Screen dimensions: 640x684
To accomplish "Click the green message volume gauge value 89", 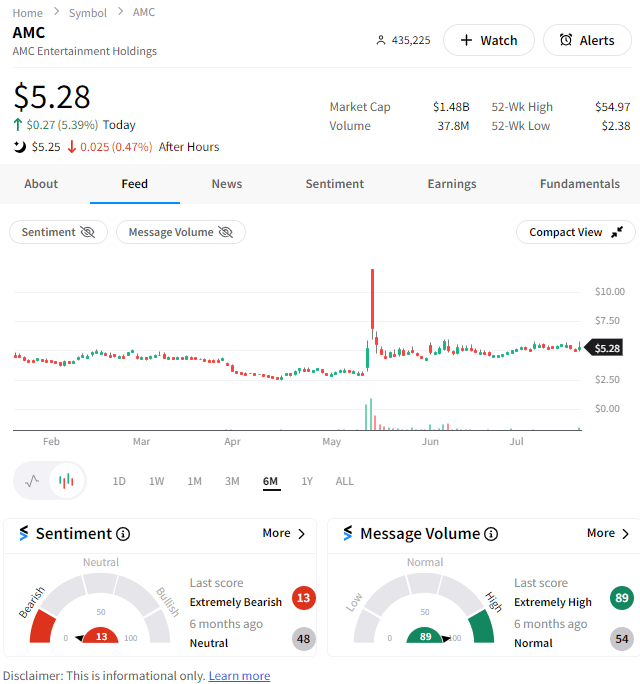I will click(425, 636).
